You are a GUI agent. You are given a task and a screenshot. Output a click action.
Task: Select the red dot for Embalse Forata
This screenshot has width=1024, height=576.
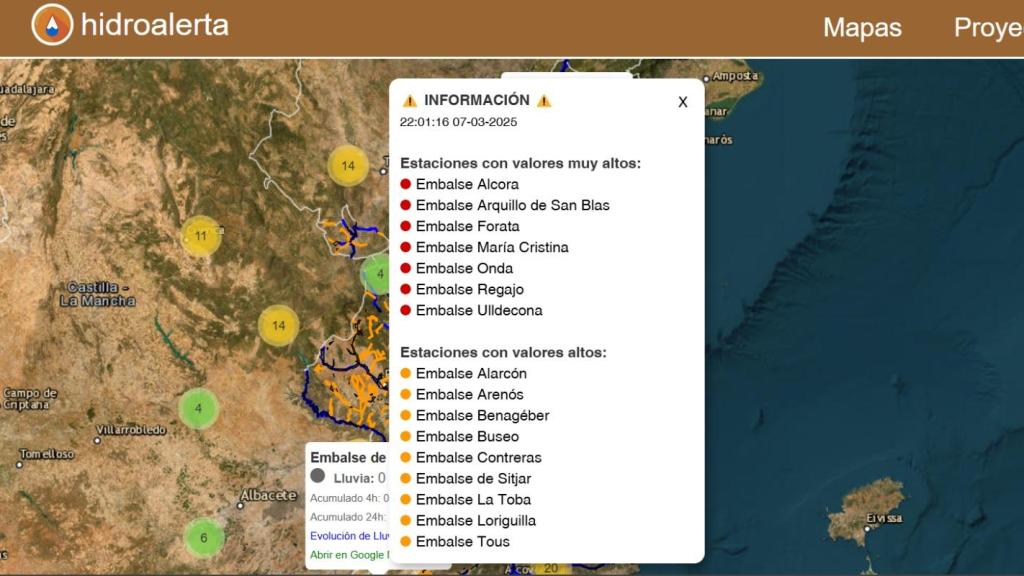click(x=405, y=226)
